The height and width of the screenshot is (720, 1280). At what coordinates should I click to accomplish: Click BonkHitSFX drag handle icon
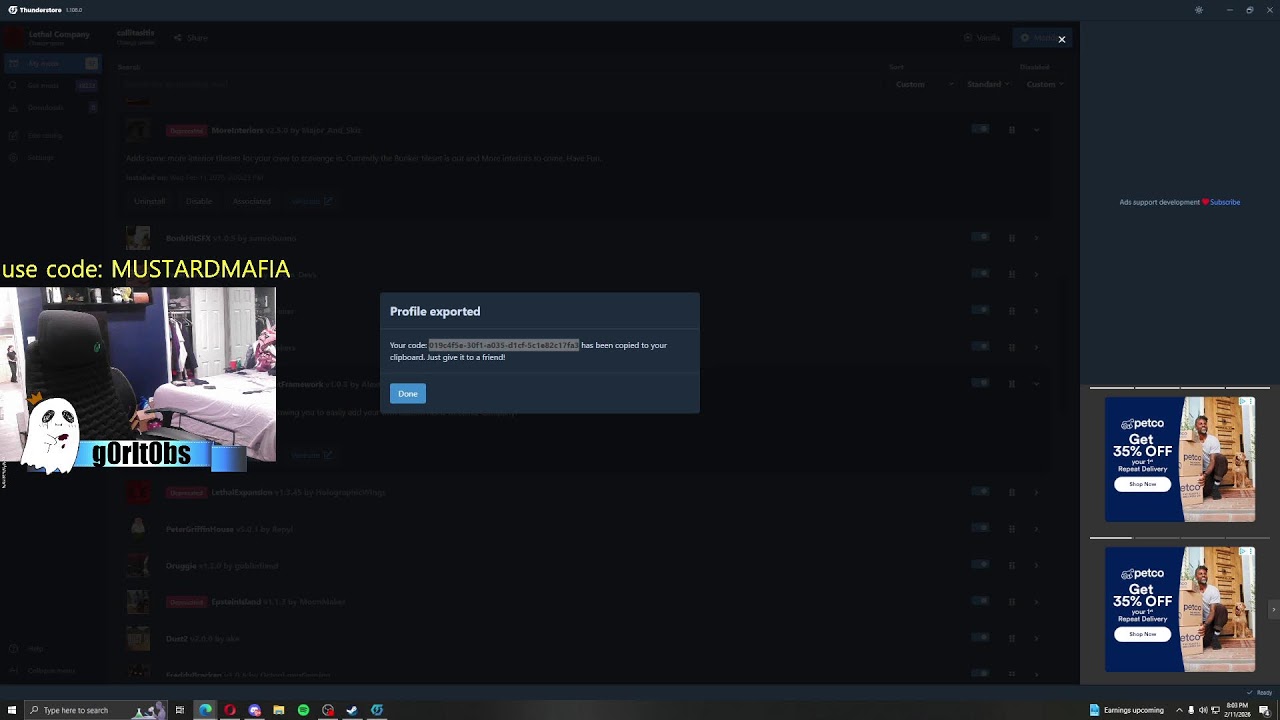point(1011,237)
